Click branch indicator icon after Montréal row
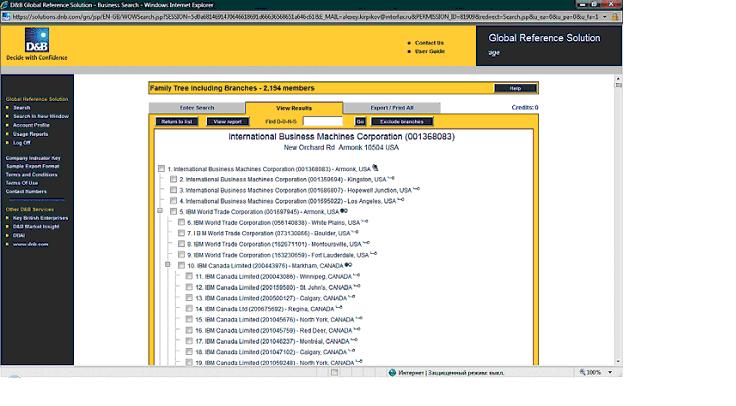 [354, 340]
